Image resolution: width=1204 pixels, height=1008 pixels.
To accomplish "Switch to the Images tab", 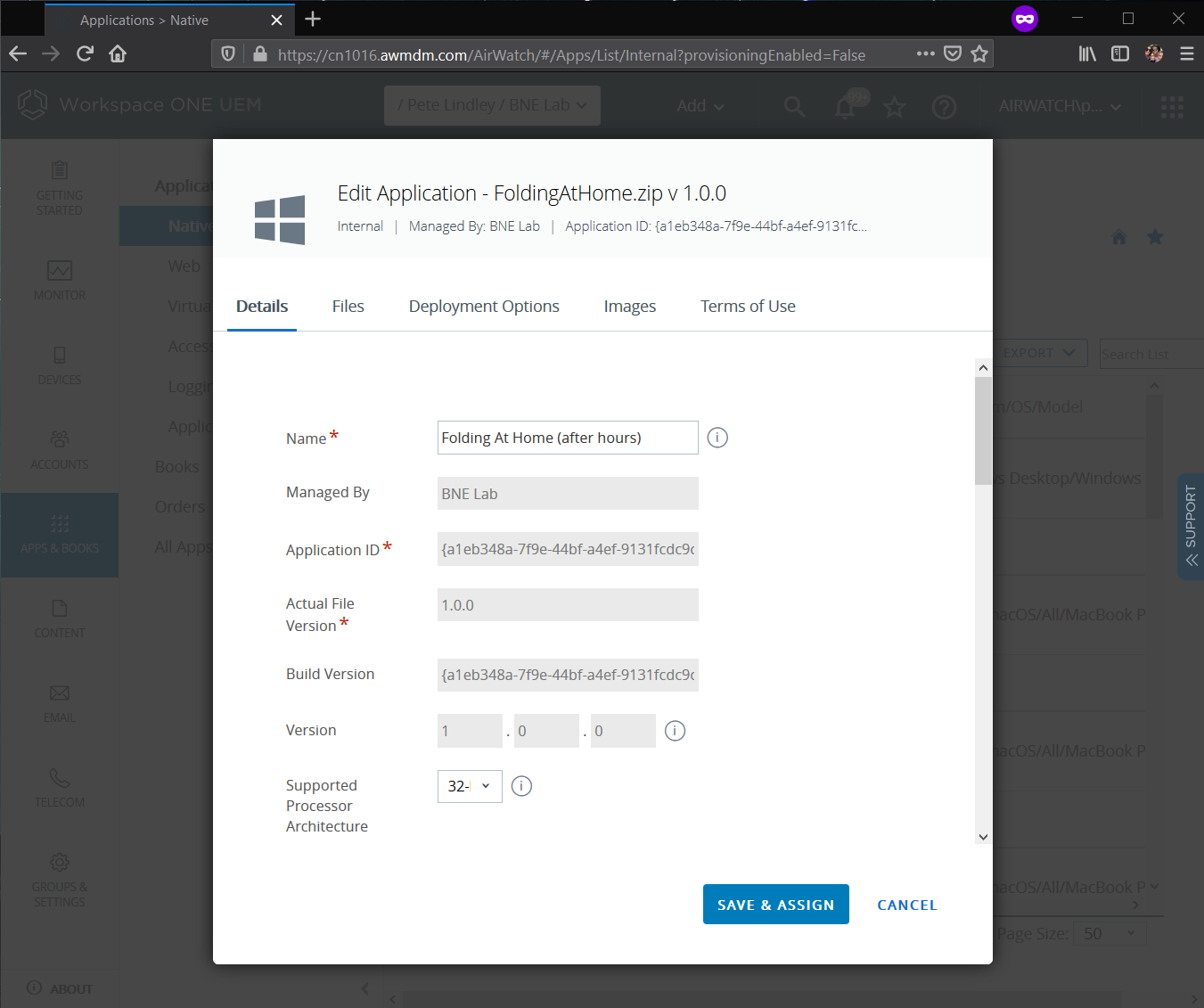I will pos(630,307).
